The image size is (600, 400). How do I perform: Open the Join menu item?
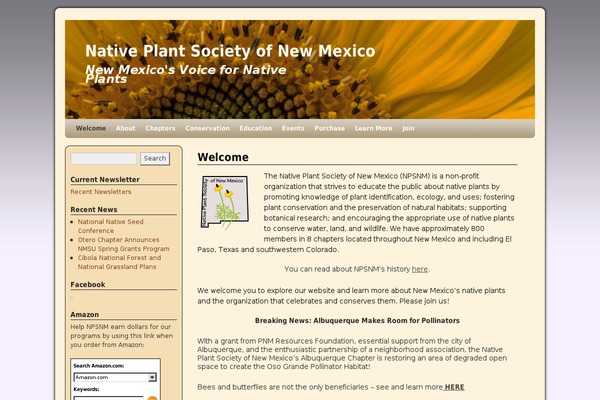point(408,128)
